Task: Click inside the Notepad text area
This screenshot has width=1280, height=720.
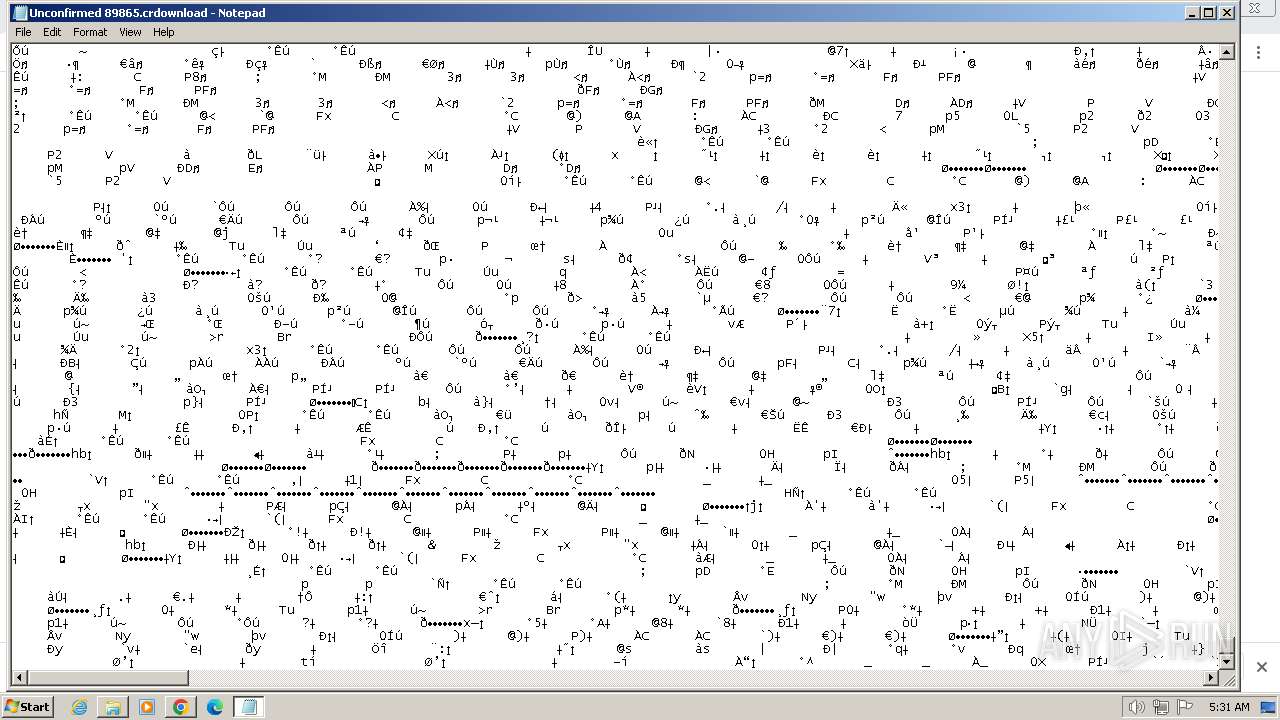Action: tap(615, 356)
